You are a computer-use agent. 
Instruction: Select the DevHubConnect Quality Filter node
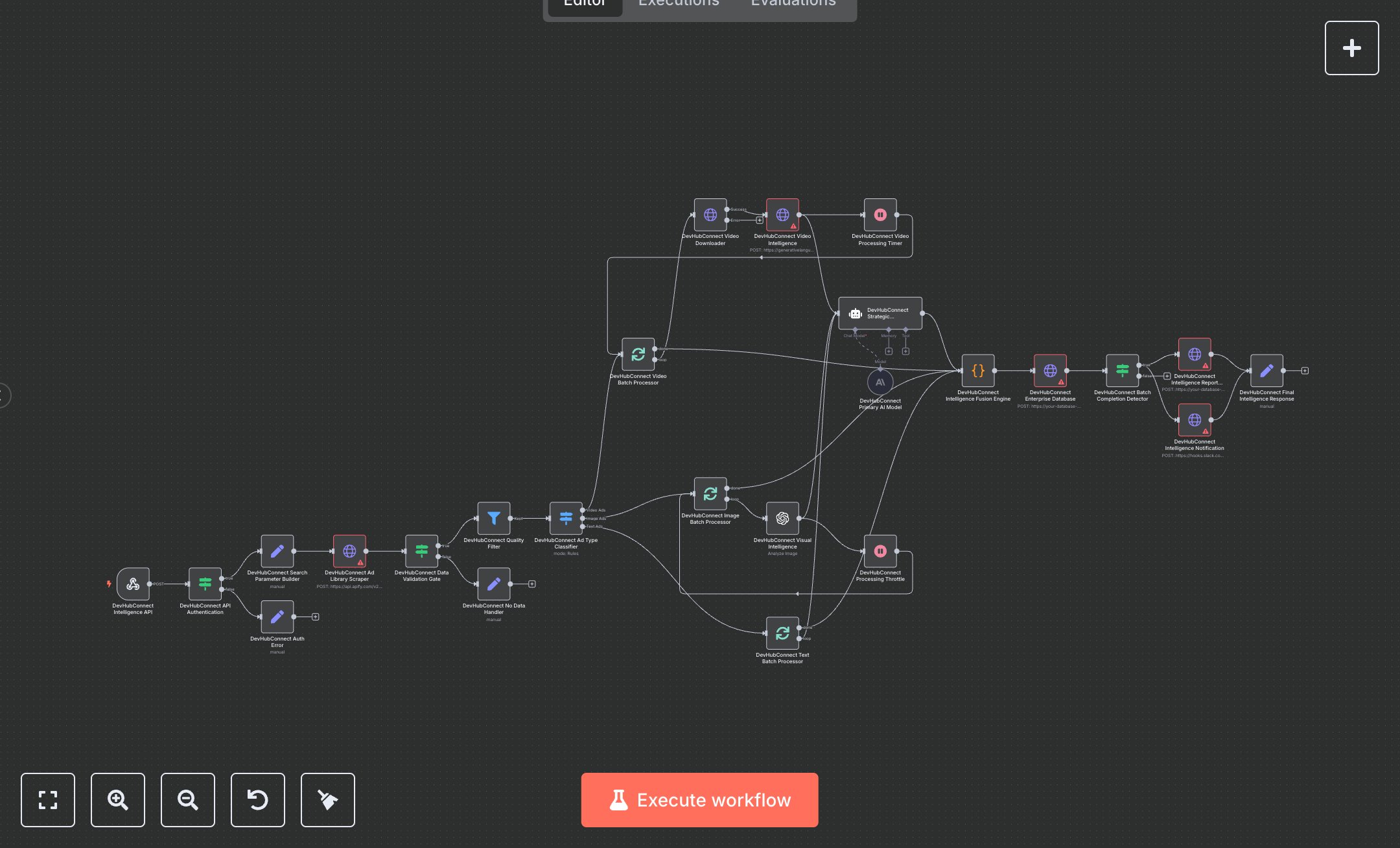493,518
